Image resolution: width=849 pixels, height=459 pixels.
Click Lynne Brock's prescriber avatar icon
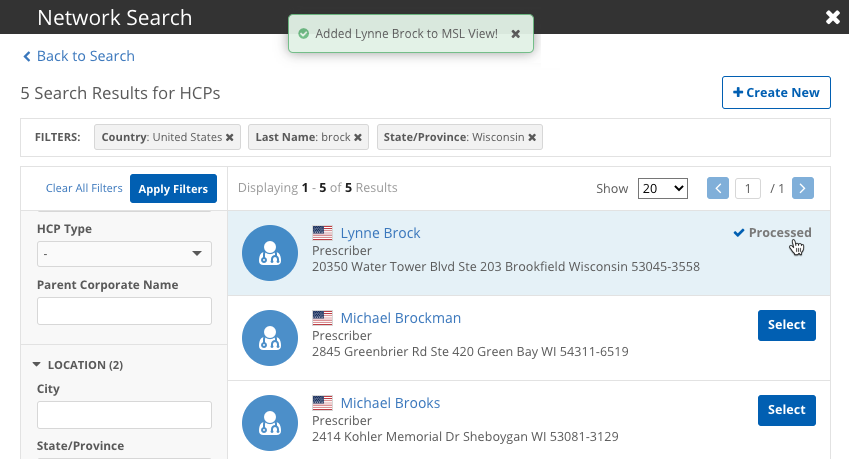tap(270, 253)
